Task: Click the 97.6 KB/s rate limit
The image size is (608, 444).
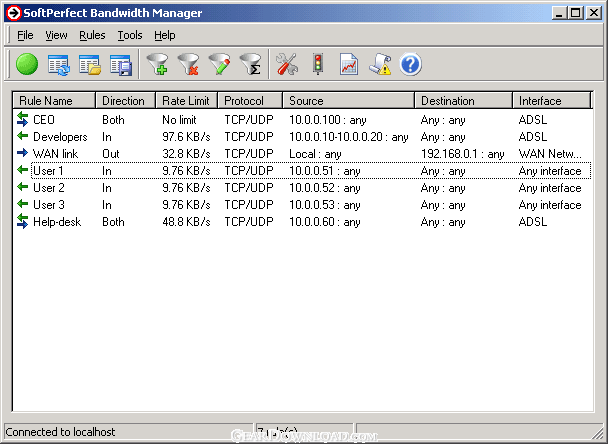Action: 186,137
